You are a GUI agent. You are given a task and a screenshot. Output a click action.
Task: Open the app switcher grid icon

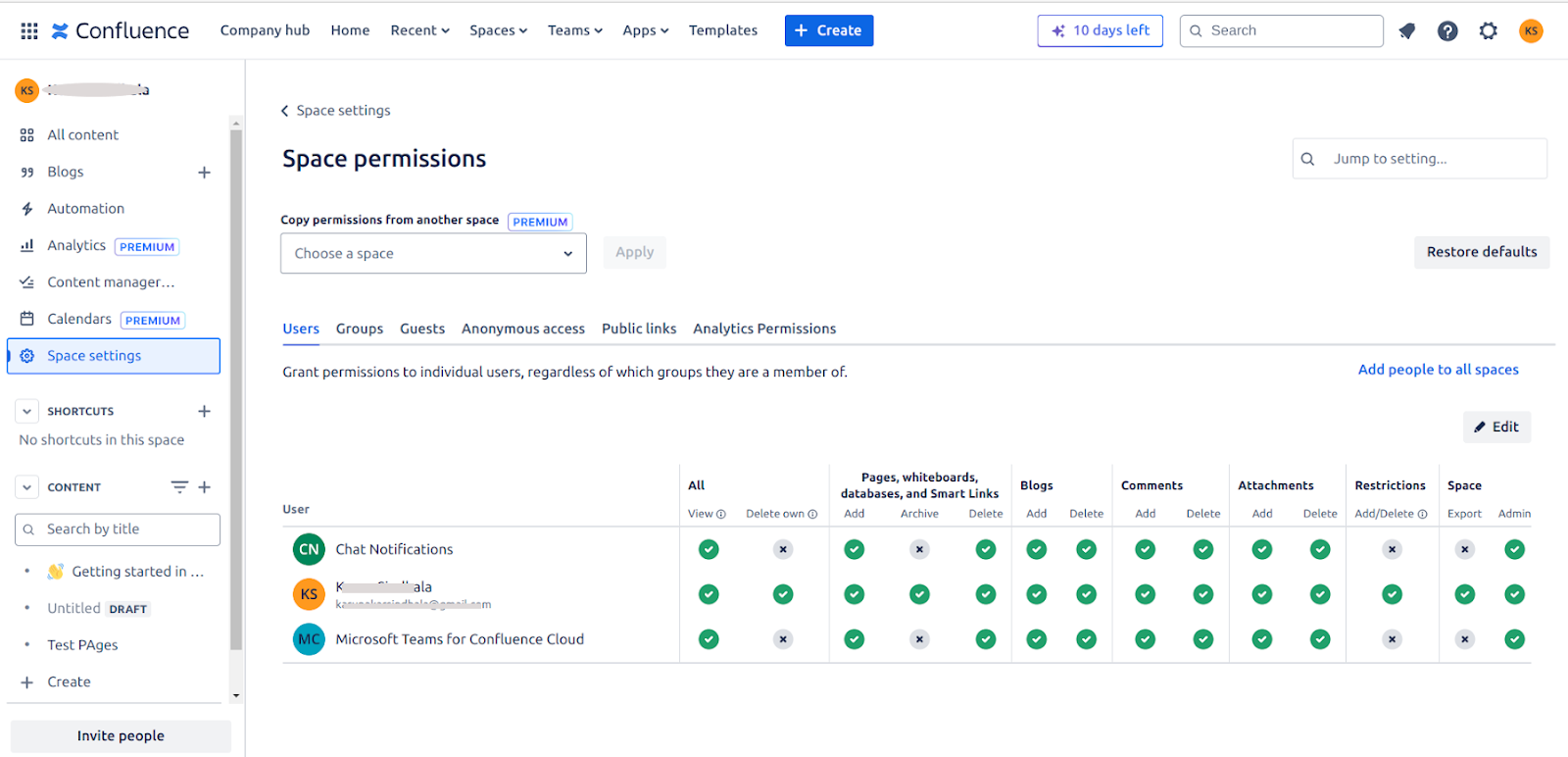(29, 31)
